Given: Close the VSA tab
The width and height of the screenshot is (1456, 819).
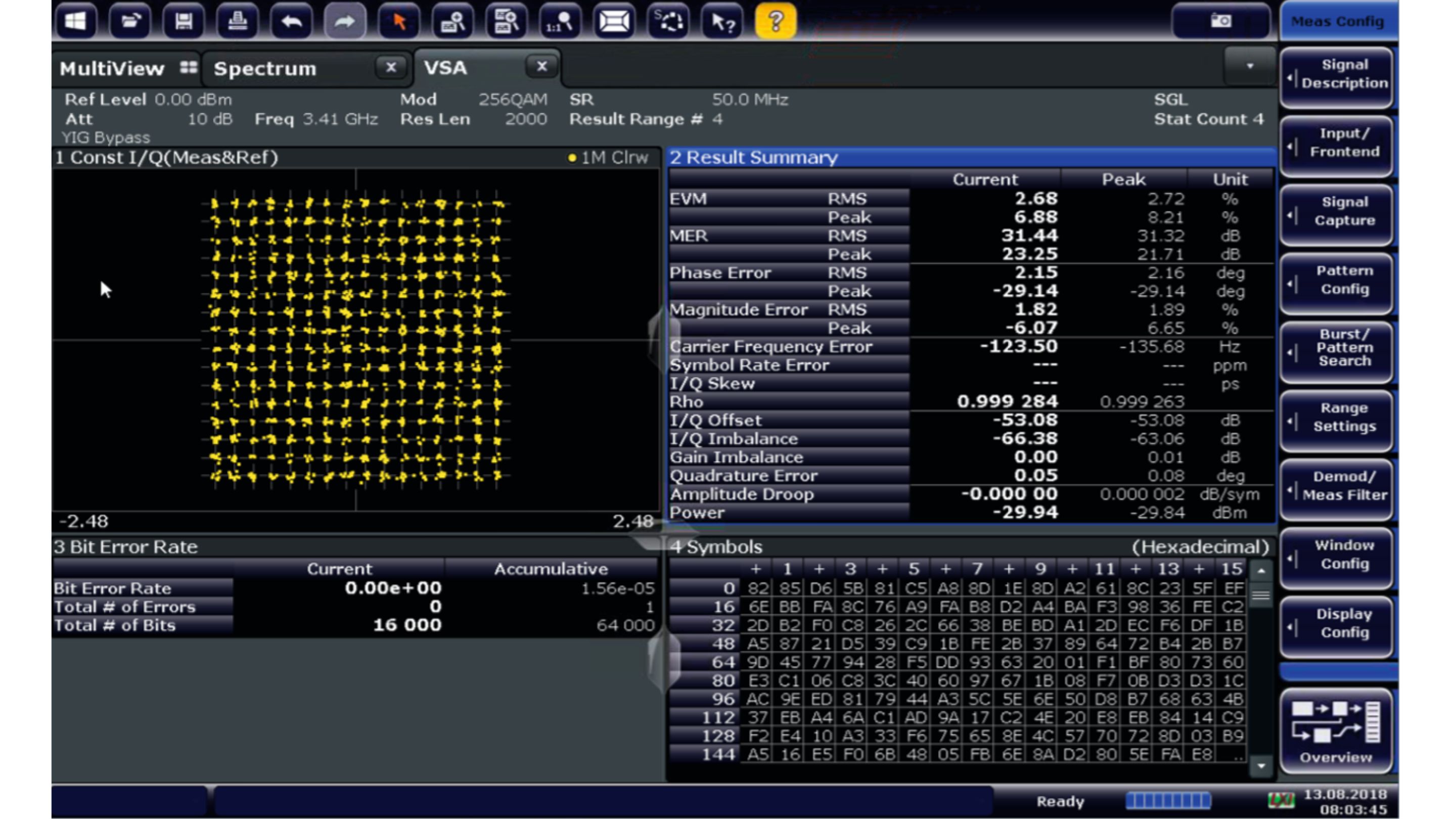Looking at the screenshot, I should point(541,66).
